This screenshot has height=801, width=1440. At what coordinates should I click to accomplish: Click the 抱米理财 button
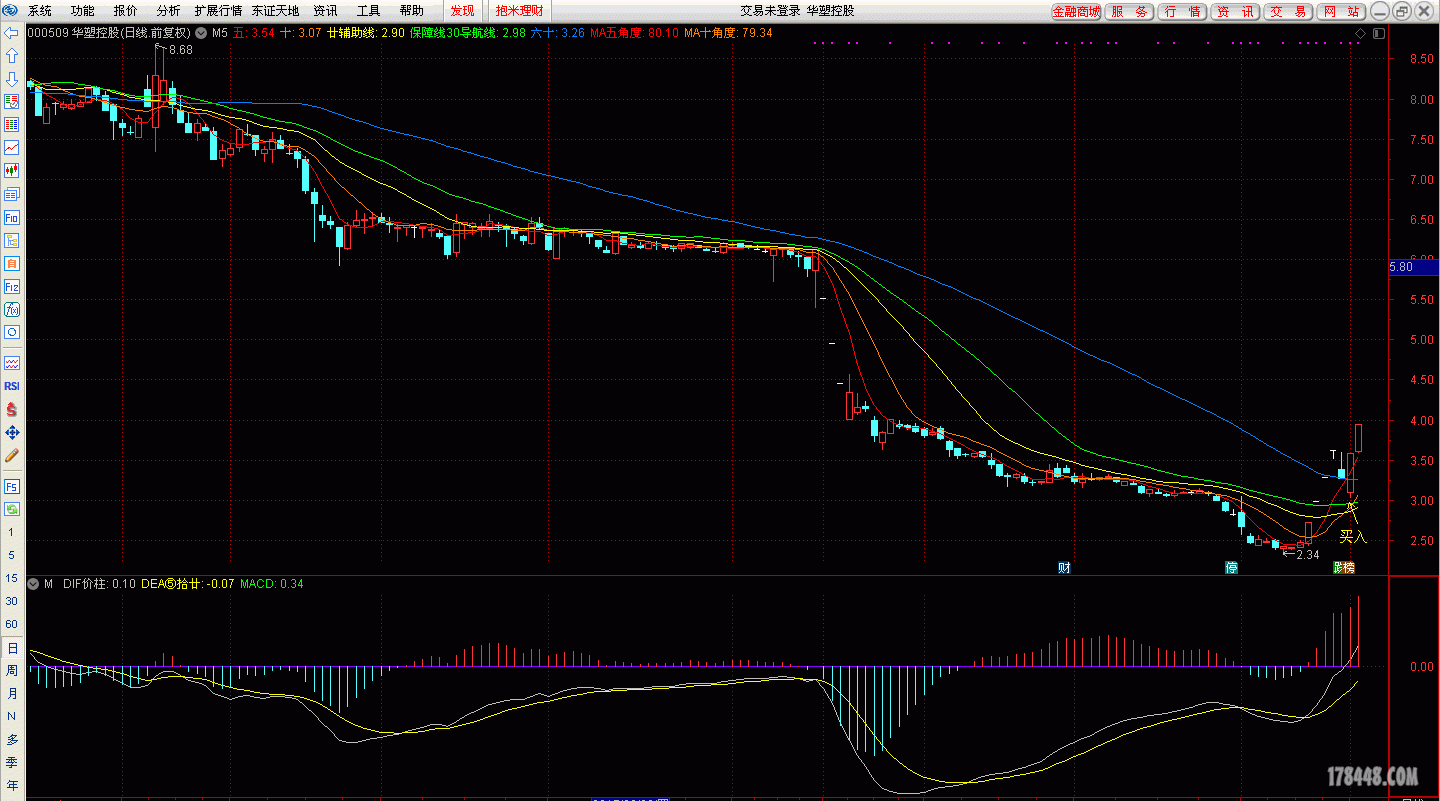[520, 11]
